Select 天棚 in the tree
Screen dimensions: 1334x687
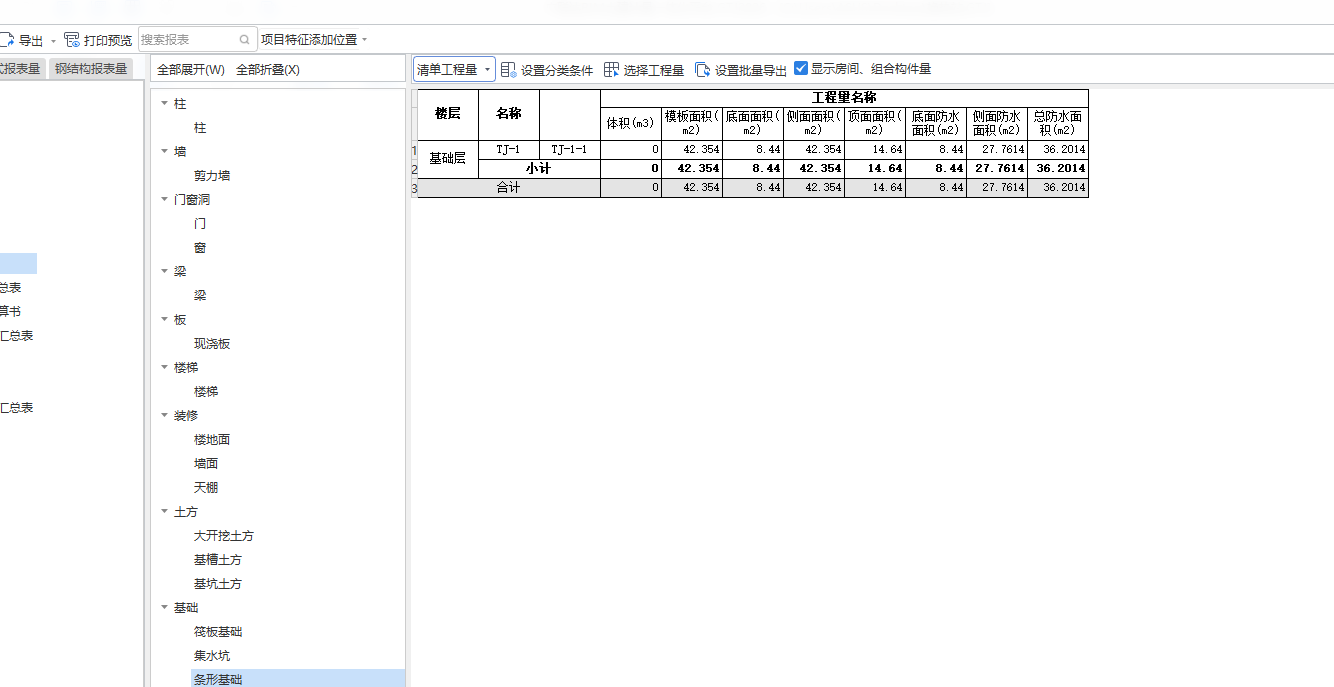click(206, 488)
